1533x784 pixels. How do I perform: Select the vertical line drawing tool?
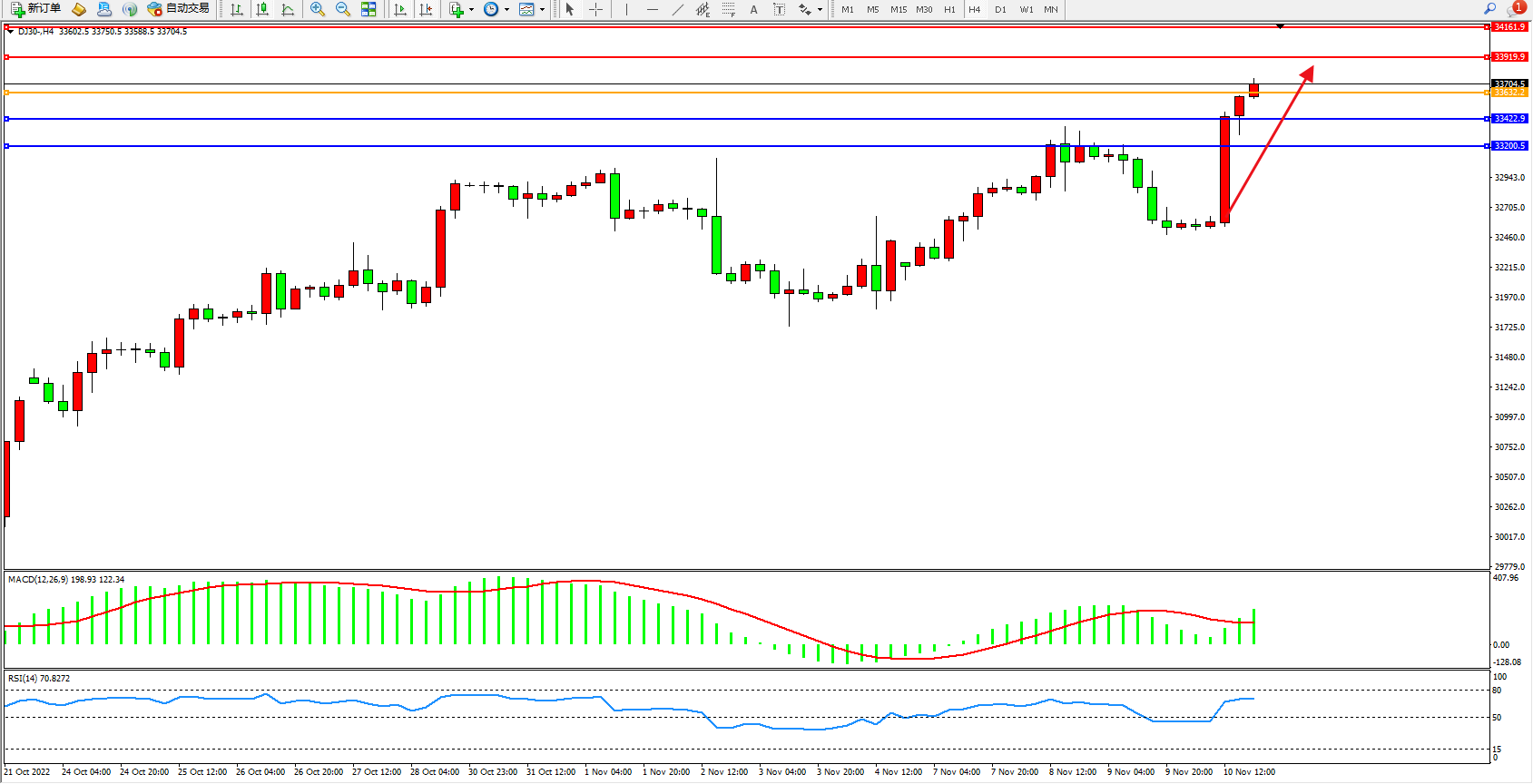[x=626, y=9]
